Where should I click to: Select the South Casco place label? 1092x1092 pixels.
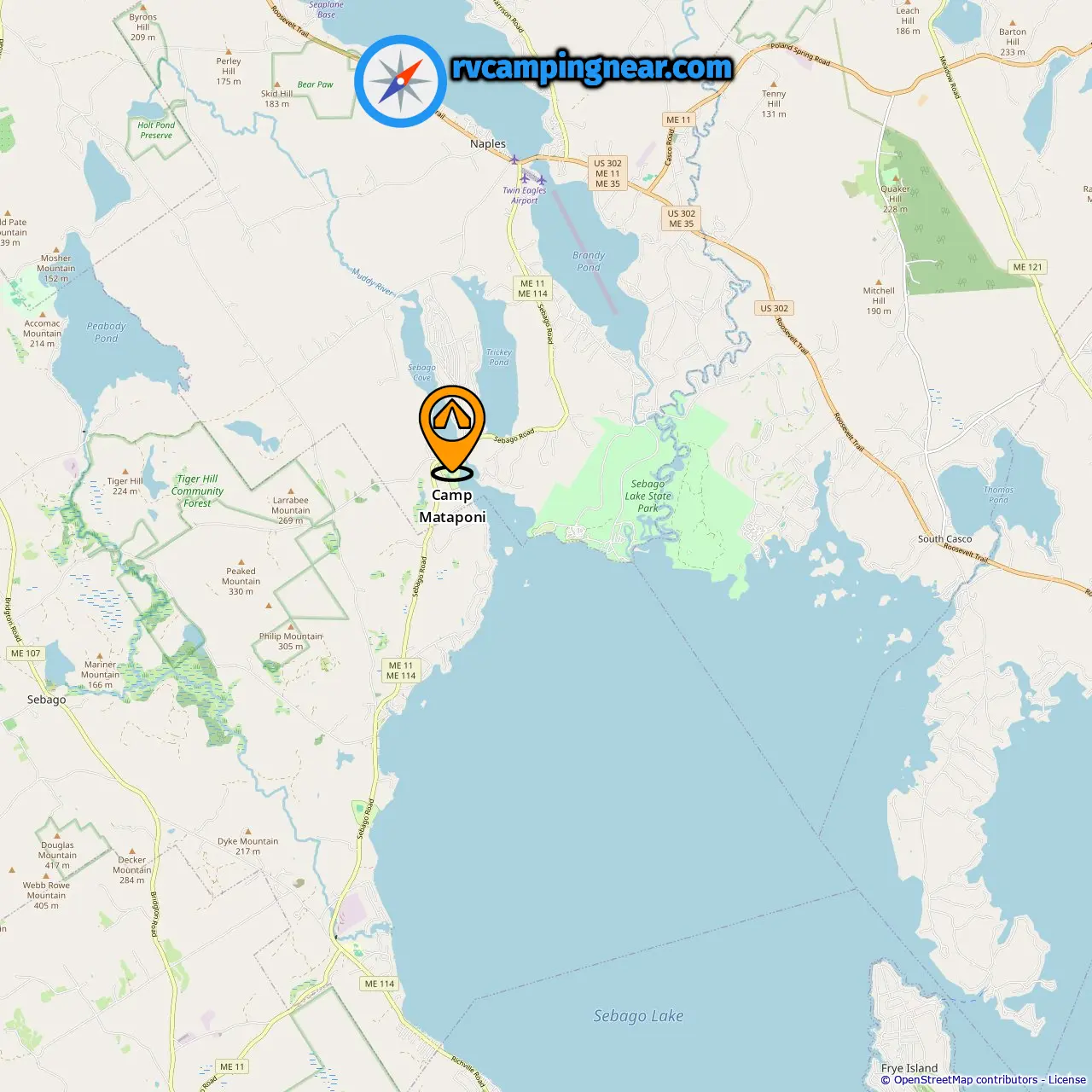point(944,539)
